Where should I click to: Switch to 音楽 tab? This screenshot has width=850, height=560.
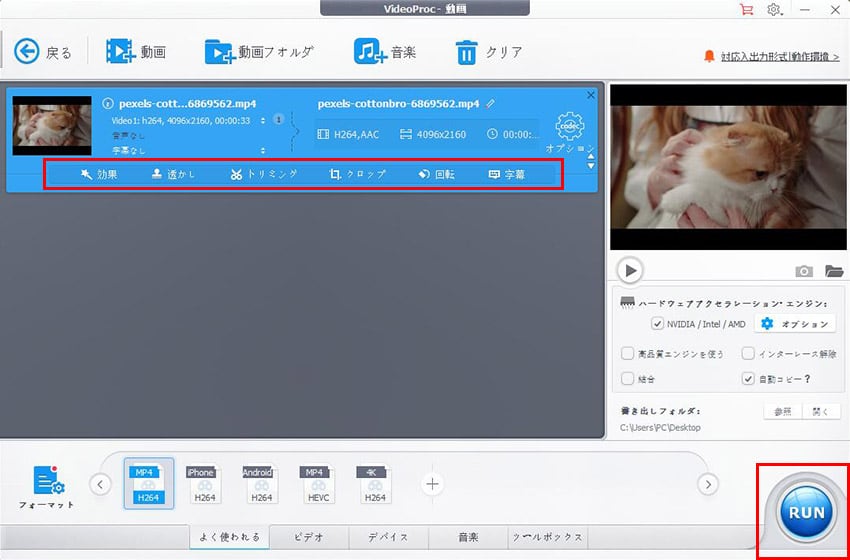[x=468, y=537]
